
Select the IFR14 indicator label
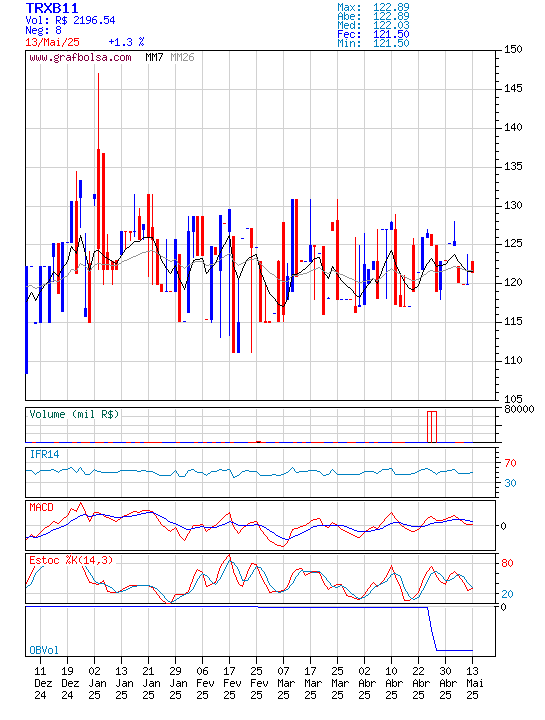point(45,454)
